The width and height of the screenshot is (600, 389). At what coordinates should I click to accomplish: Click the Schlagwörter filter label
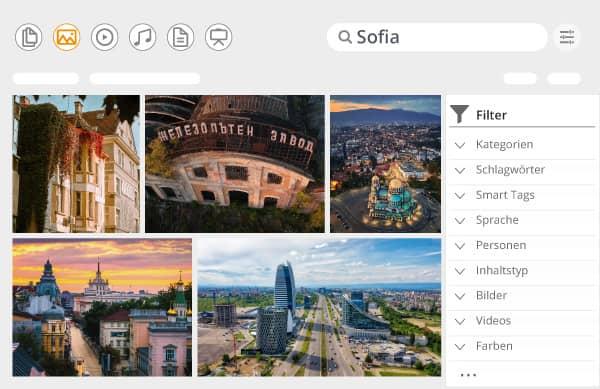tap(510, 169)
